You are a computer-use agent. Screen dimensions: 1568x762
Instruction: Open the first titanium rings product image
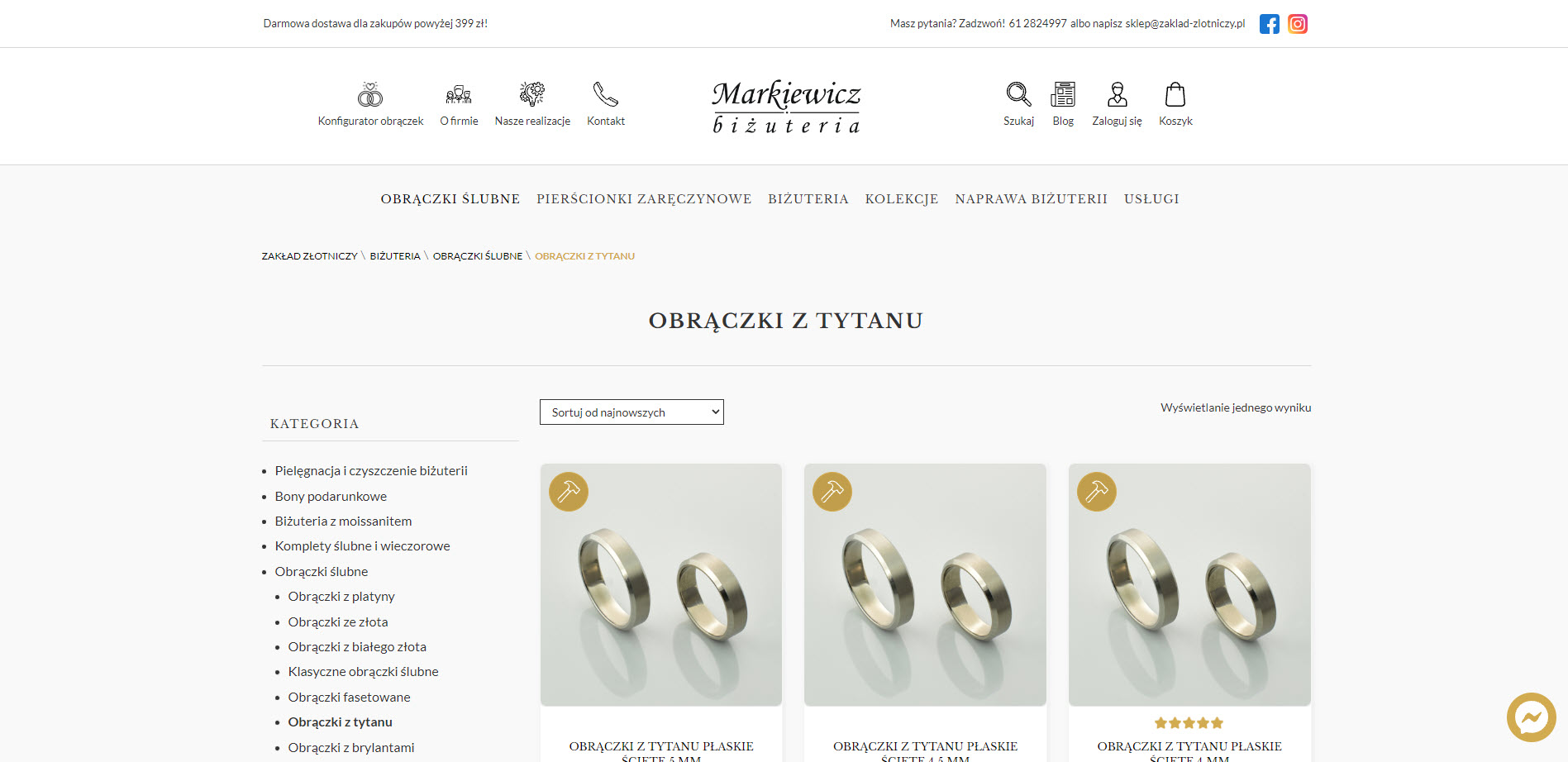tap(661, 585)
